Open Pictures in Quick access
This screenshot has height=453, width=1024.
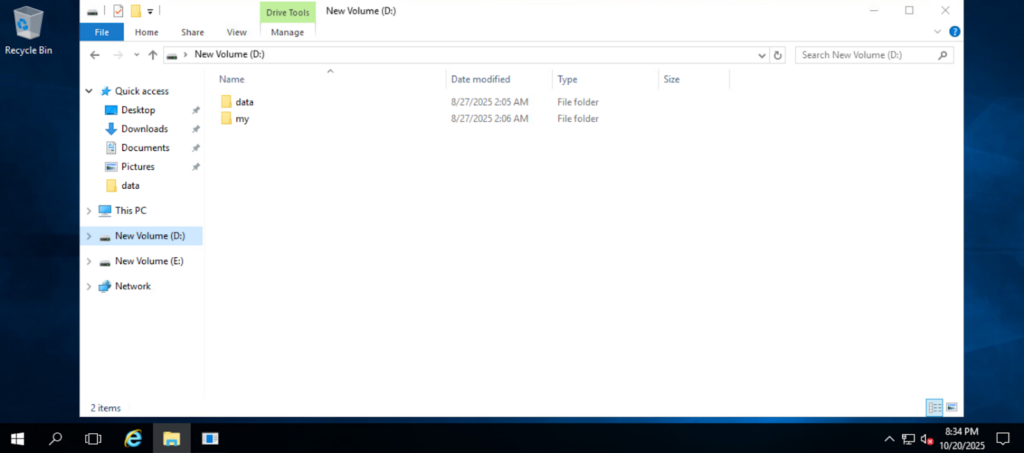(137, 167)
